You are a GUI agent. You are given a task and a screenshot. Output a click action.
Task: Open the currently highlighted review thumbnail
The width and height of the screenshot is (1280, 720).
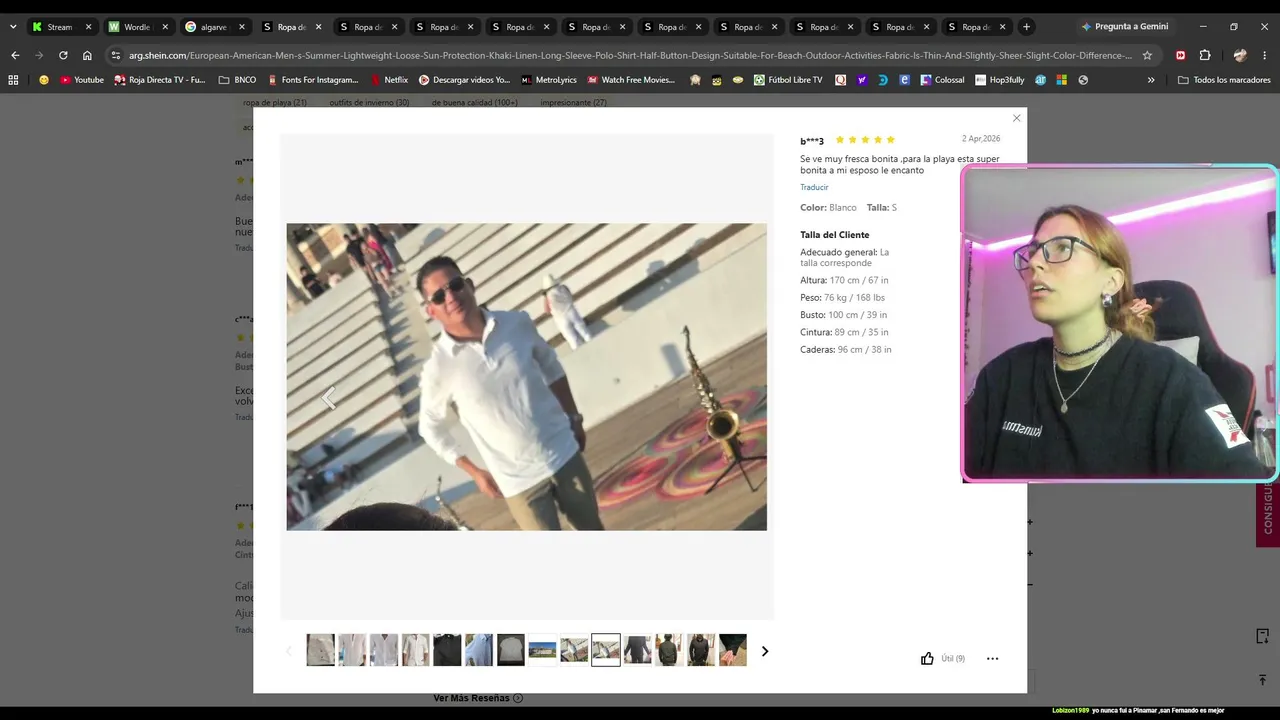[606, 650]
